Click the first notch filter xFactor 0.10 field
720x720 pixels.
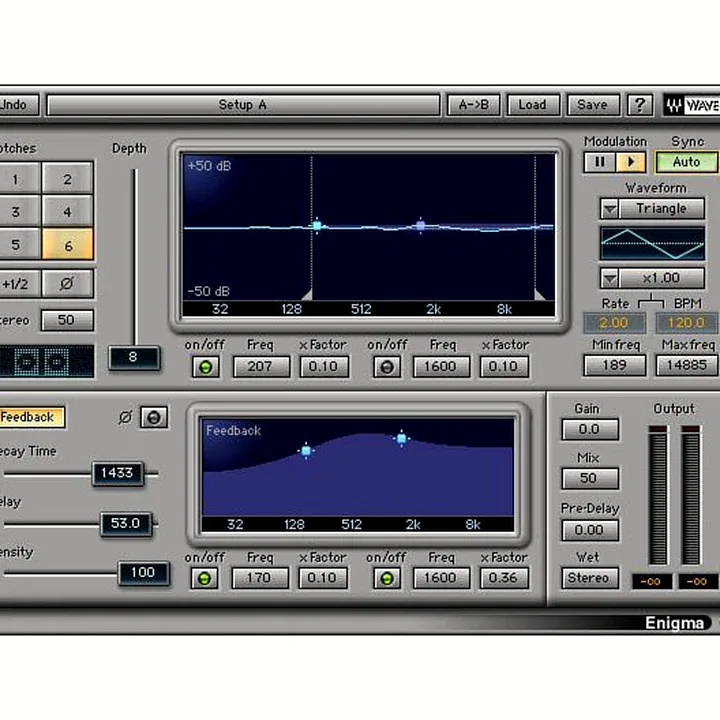pyautogui.click(x=324, y=367)
